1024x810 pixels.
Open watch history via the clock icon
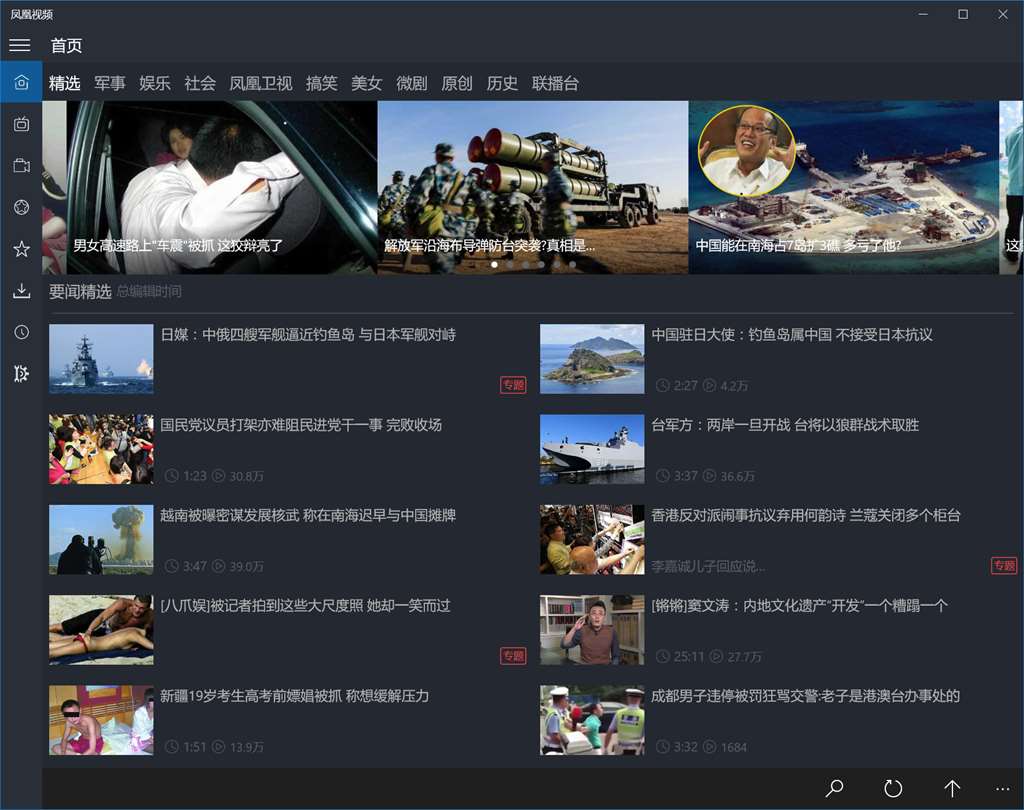click(x=21, y=332)
